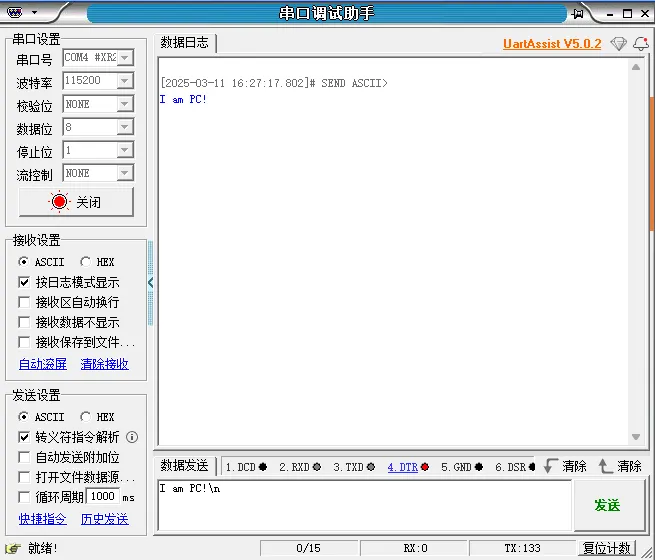Click the diamond icon beside the version link

tap(618, 44)
